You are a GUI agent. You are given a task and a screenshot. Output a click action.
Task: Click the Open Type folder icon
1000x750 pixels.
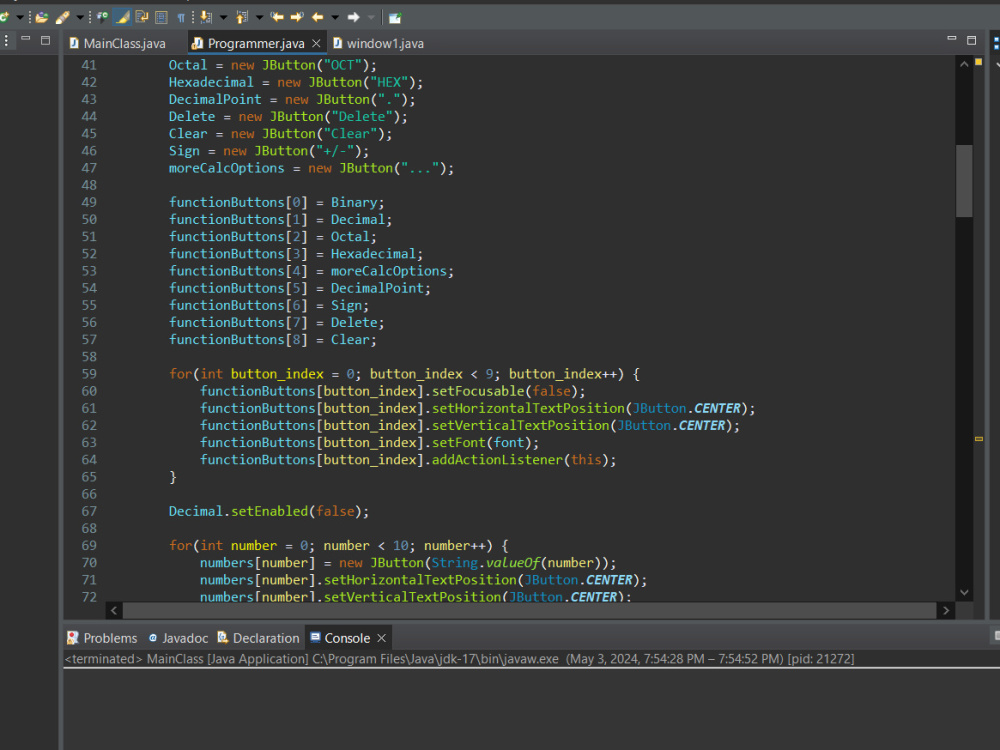pos(41,17)
